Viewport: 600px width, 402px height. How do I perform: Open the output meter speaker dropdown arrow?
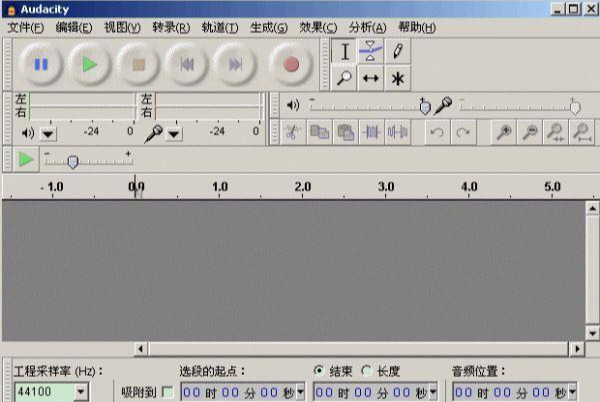48,134
